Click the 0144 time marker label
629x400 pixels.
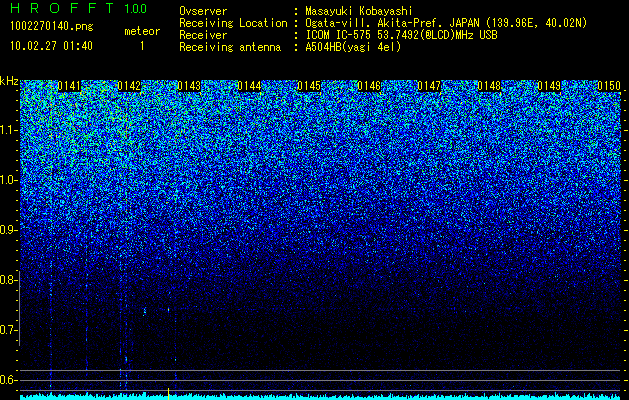click(x=249, y=86)
